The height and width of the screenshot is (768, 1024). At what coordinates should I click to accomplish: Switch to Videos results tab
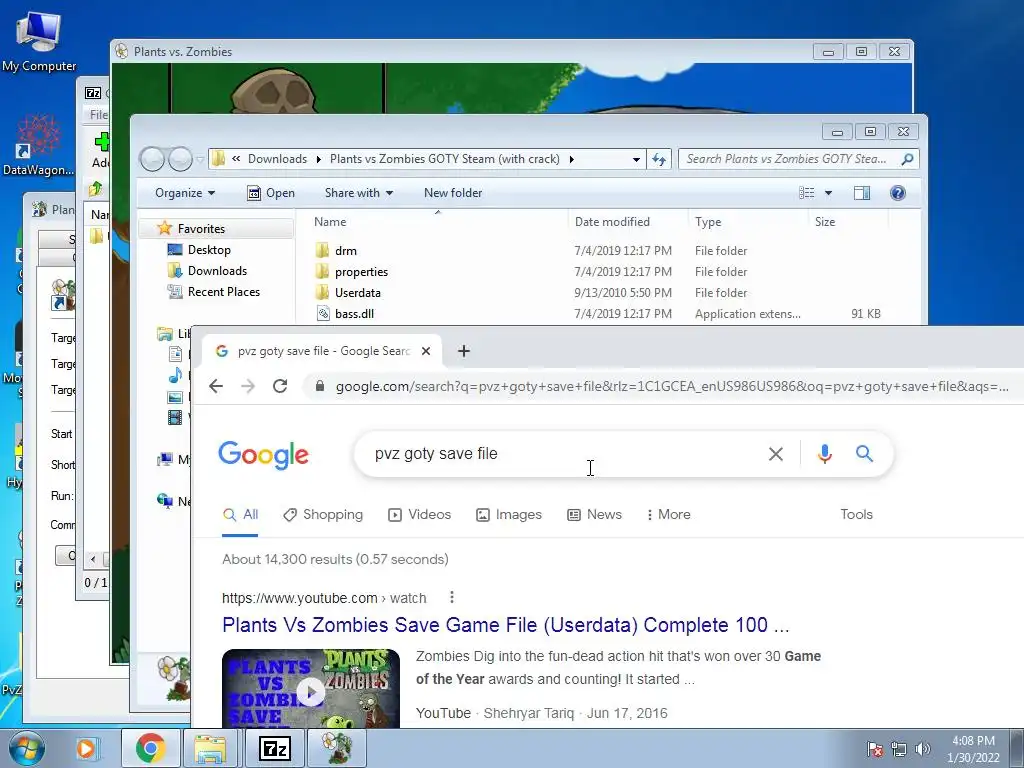click(419, 515)
